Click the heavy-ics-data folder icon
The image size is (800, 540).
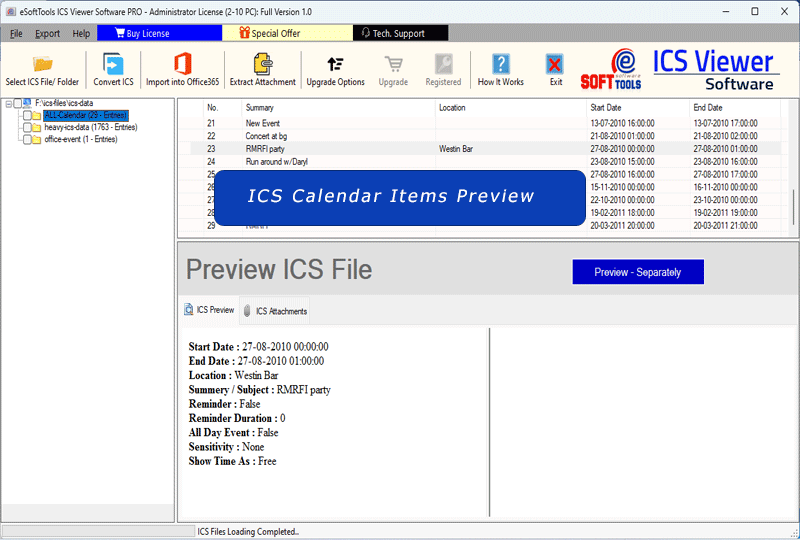pyautogui.click(x=37, y=128)
